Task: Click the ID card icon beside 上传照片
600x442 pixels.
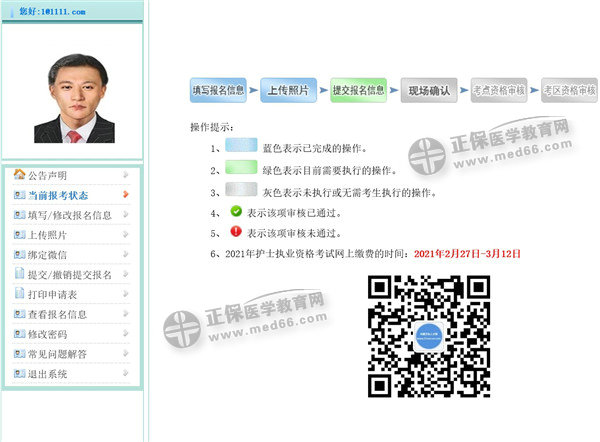Action: pos(19,234)
